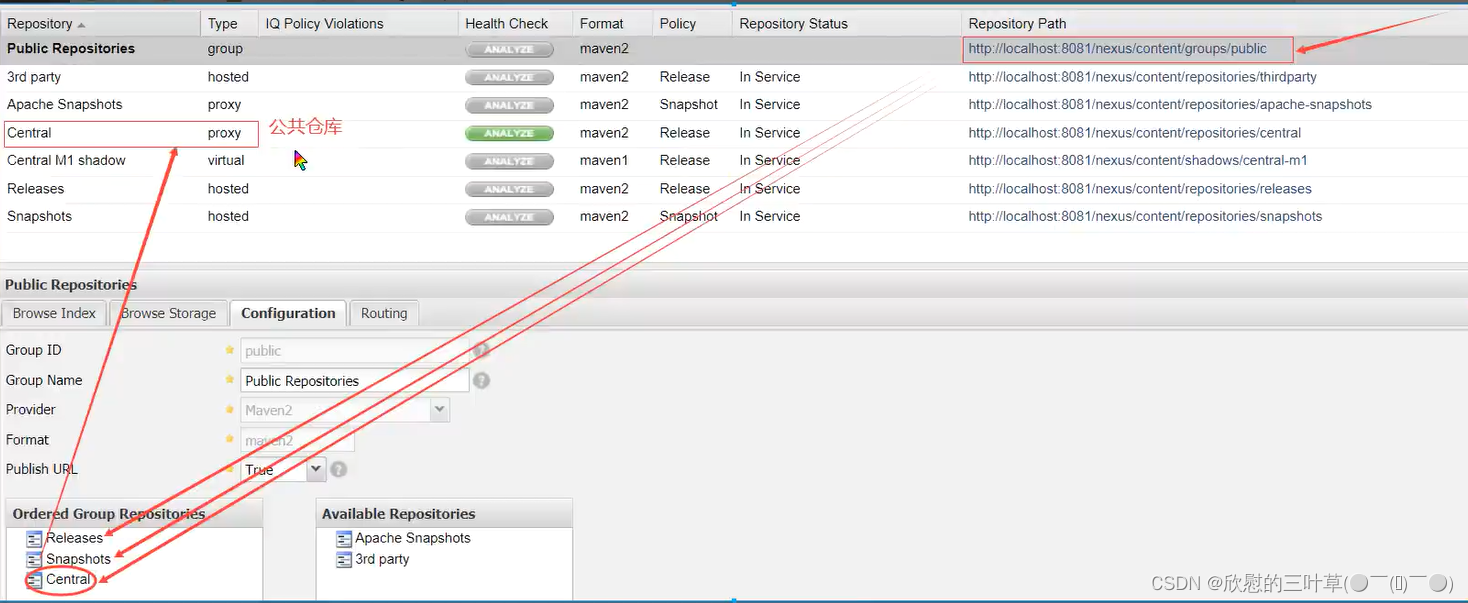This screenshot has height=603, width=1468.
Task: Open the repositories/releases URL link
Action: [x=1140, y=189]
